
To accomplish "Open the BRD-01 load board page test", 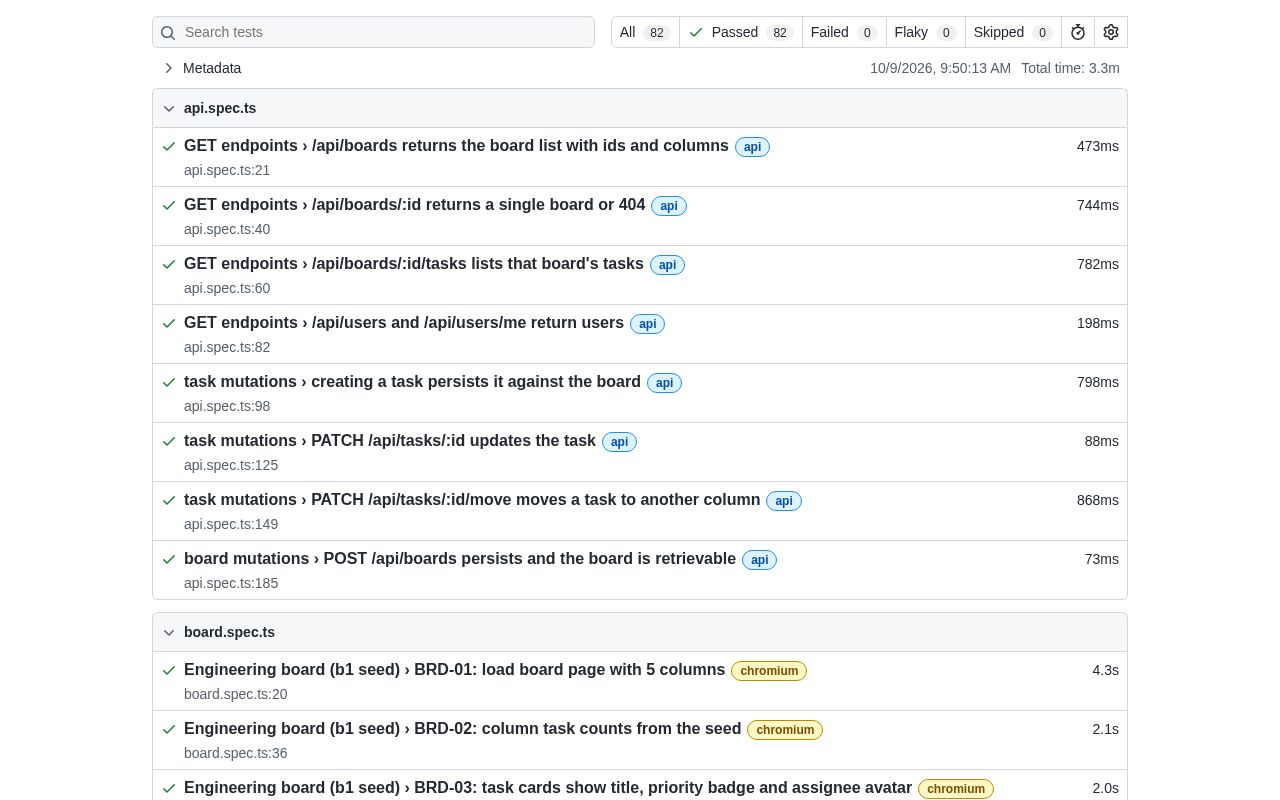I will pyautogui.click(x=455, y=670).
